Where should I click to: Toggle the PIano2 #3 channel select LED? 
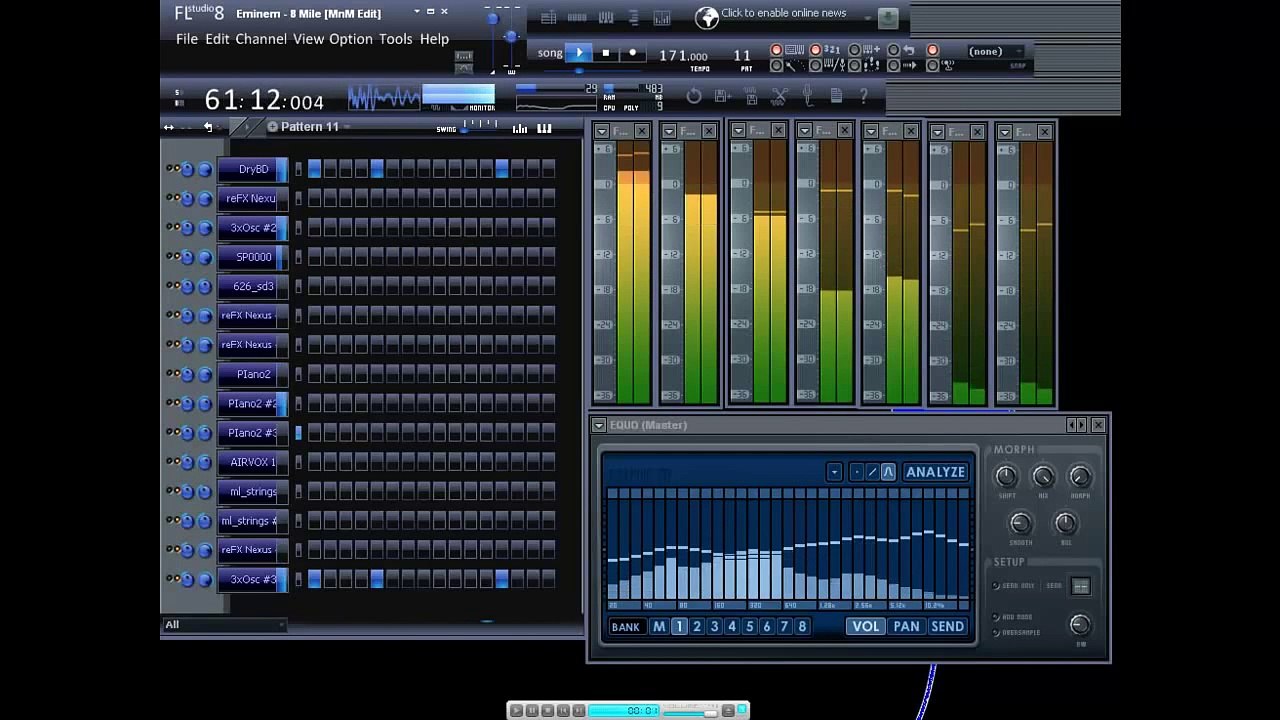click(298, 433)
